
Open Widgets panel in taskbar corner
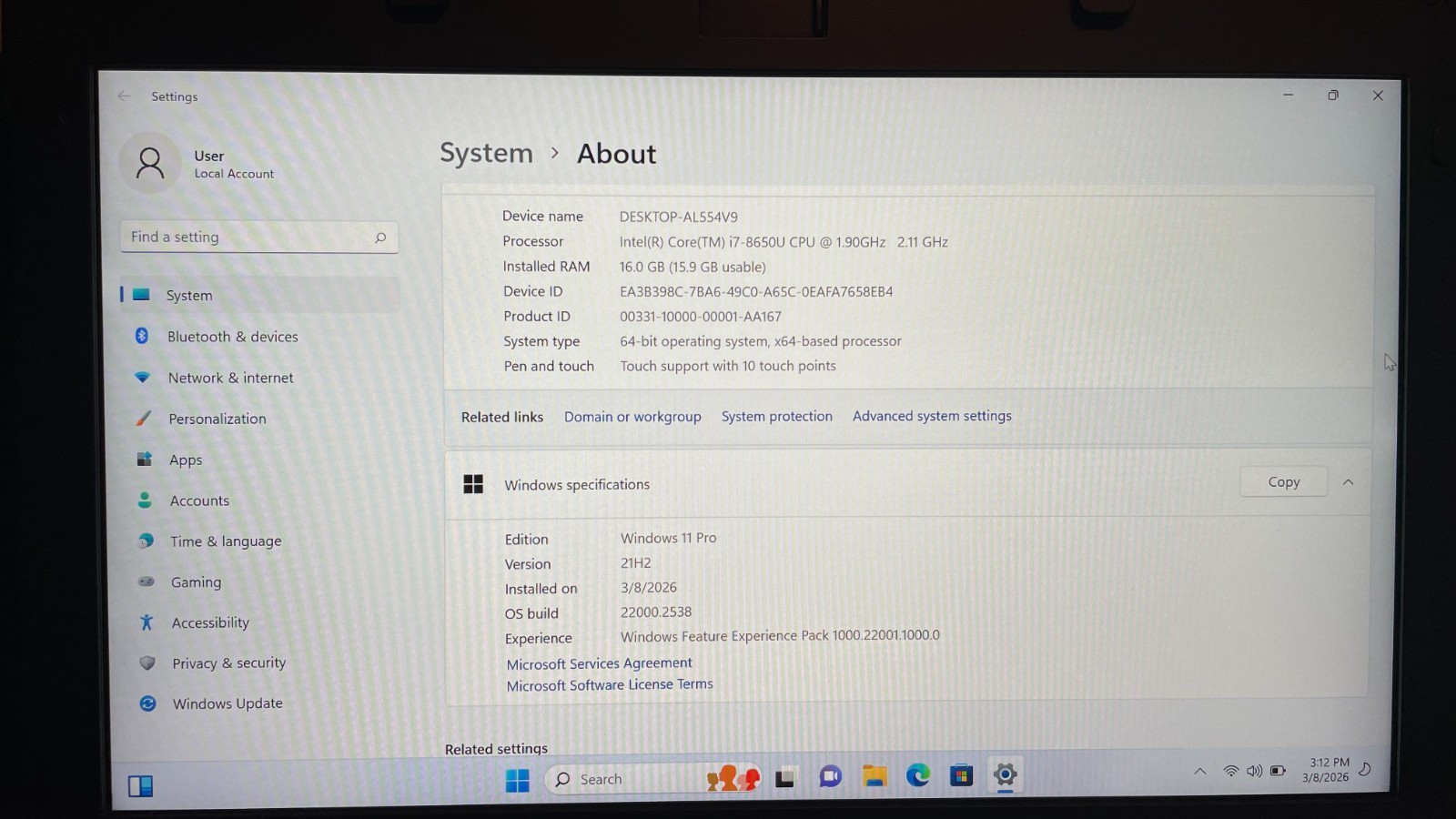point(140,786)
